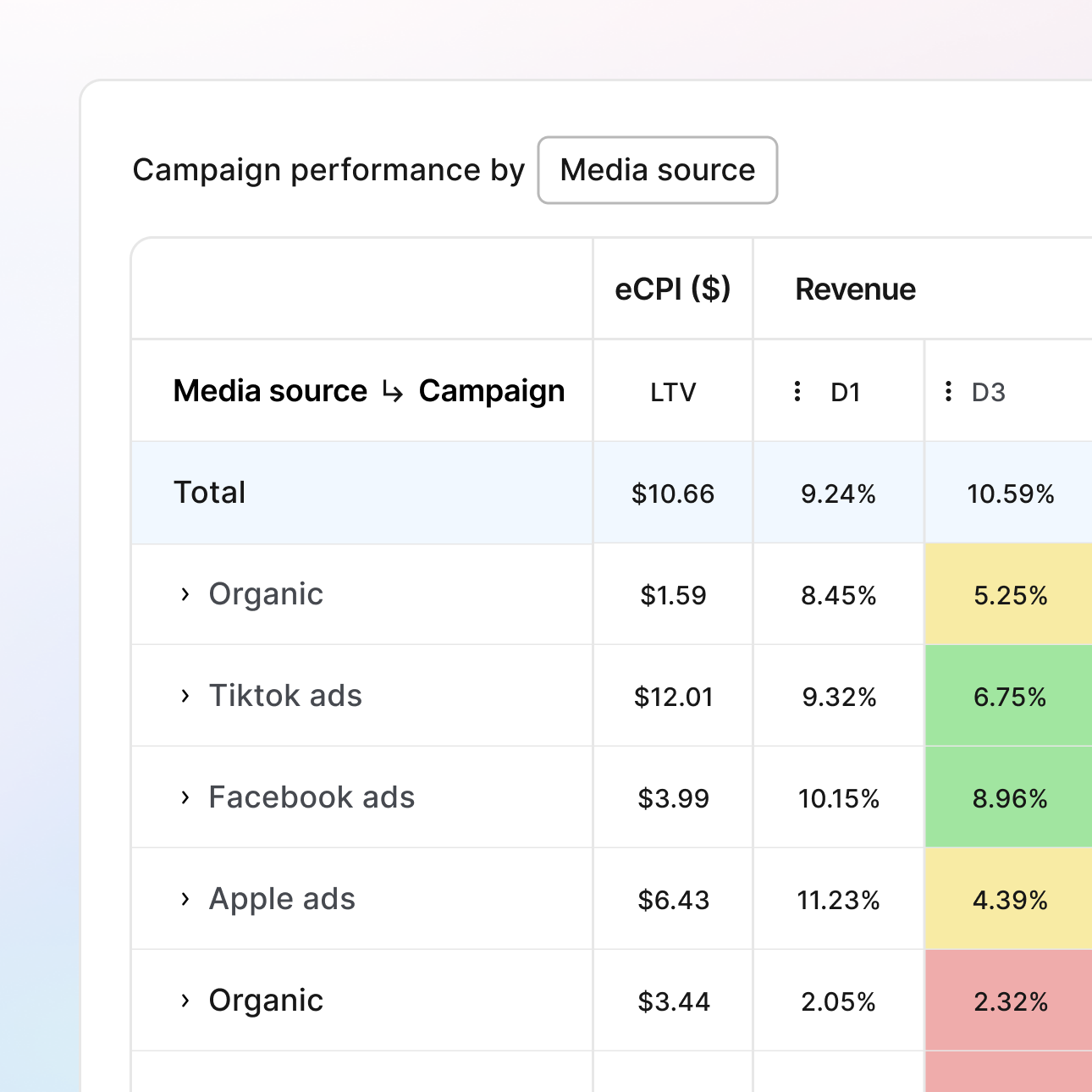Open the D3 column kebab menu
1092x1092 pixels.
coord(948,391)
